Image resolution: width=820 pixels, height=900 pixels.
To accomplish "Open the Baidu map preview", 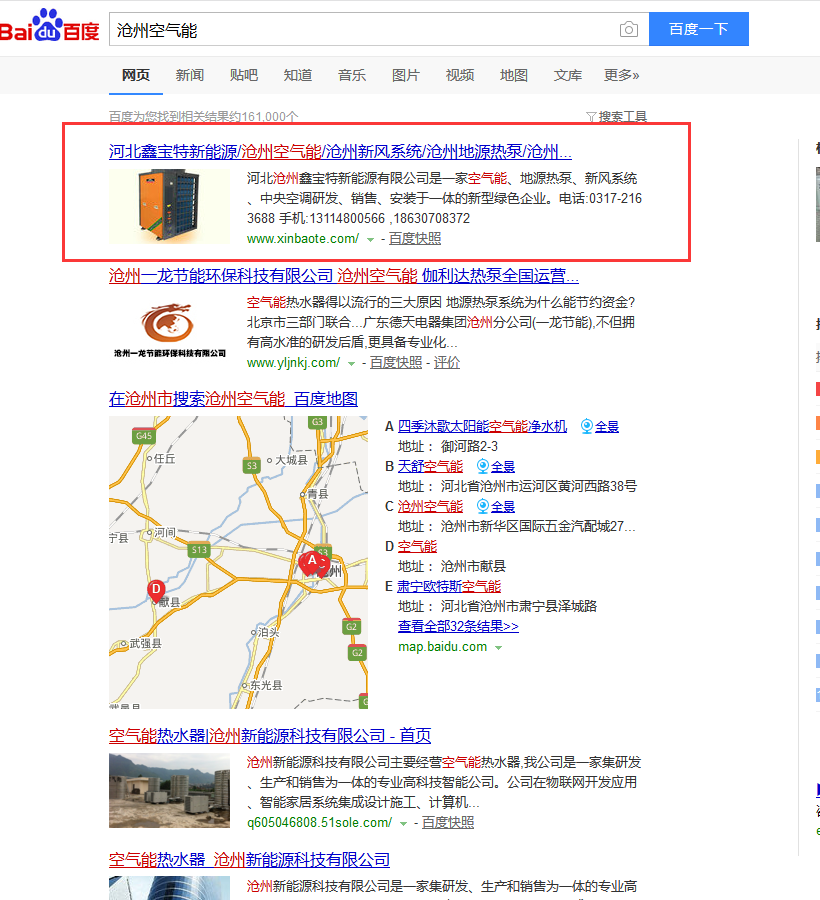I will 238,562.
